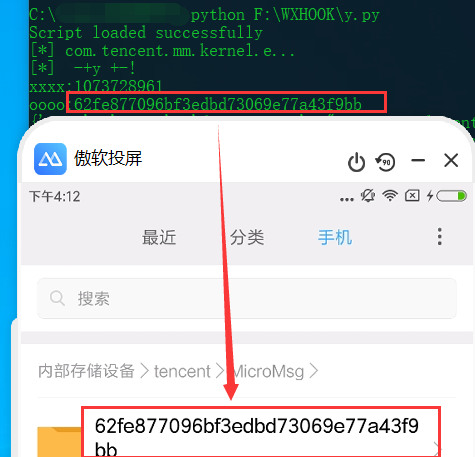Click the MicroMsg breadcrumb item
The image size is (475, 457).
click(268, 372)
